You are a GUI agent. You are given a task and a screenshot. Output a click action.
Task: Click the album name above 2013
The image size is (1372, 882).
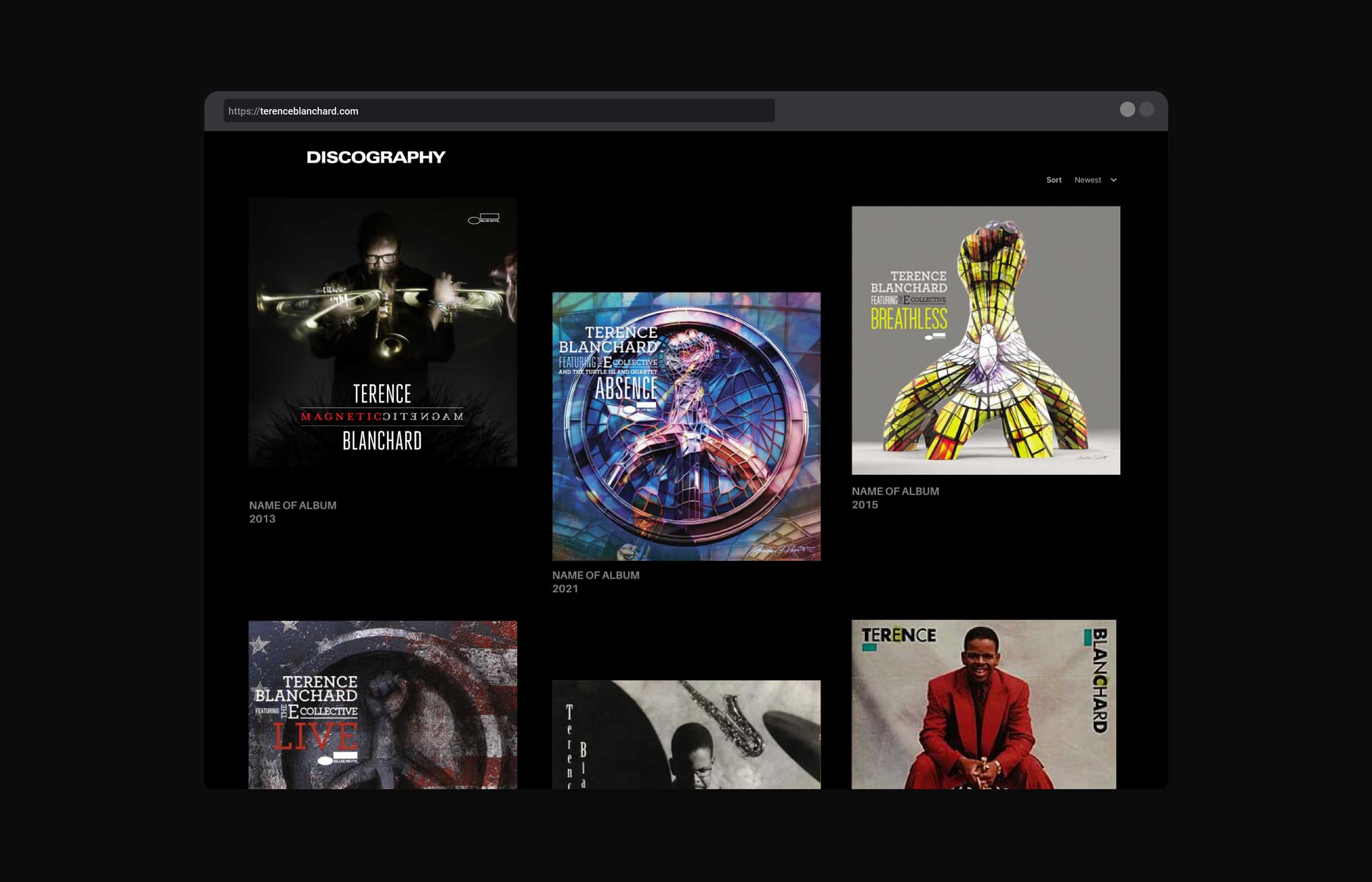click(x=293, y=505)
